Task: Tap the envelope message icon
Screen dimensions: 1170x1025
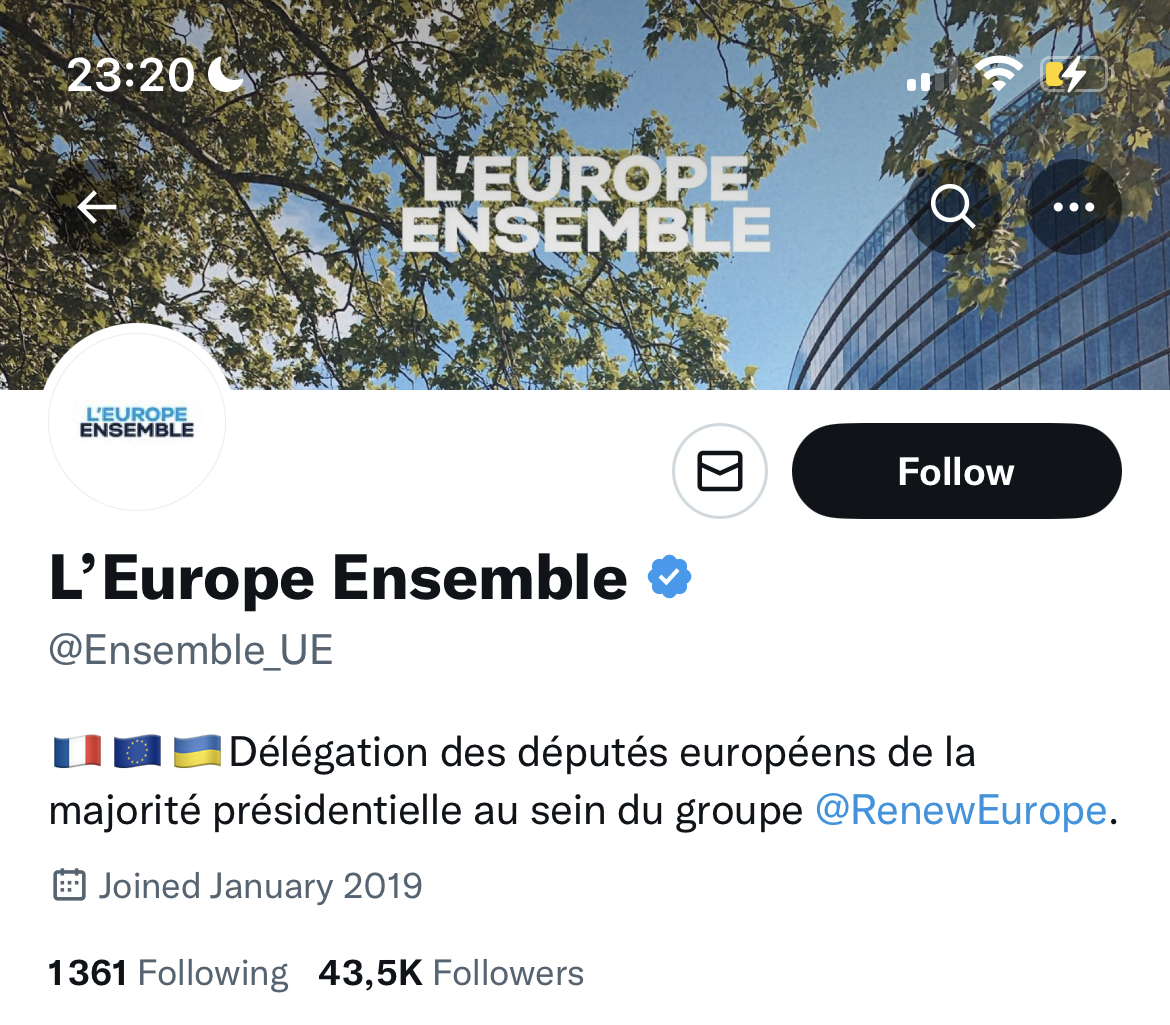Action: (x=720, y=471)
